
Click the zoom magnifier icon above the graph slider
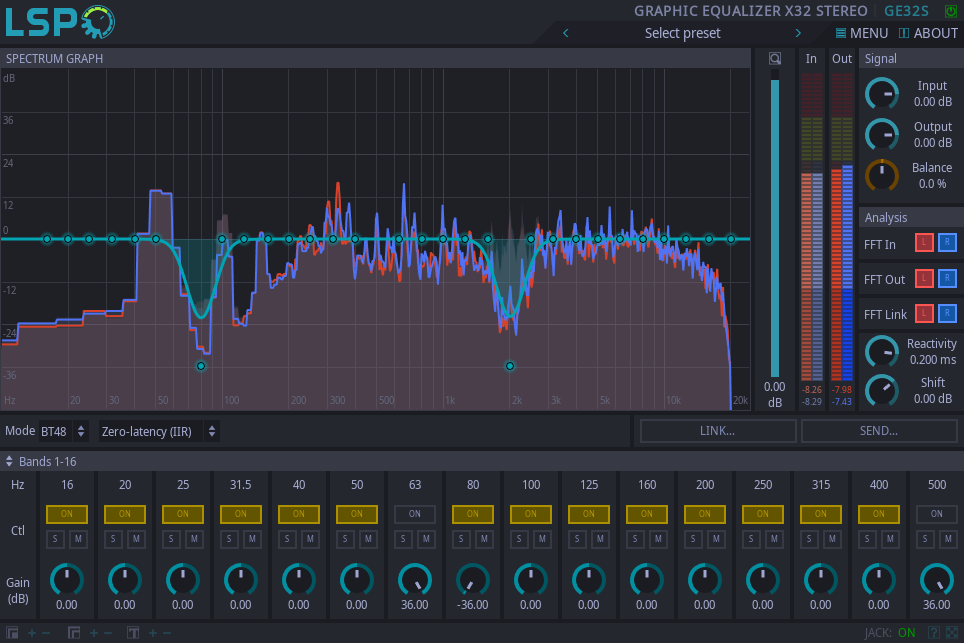(x=774, y=59)
